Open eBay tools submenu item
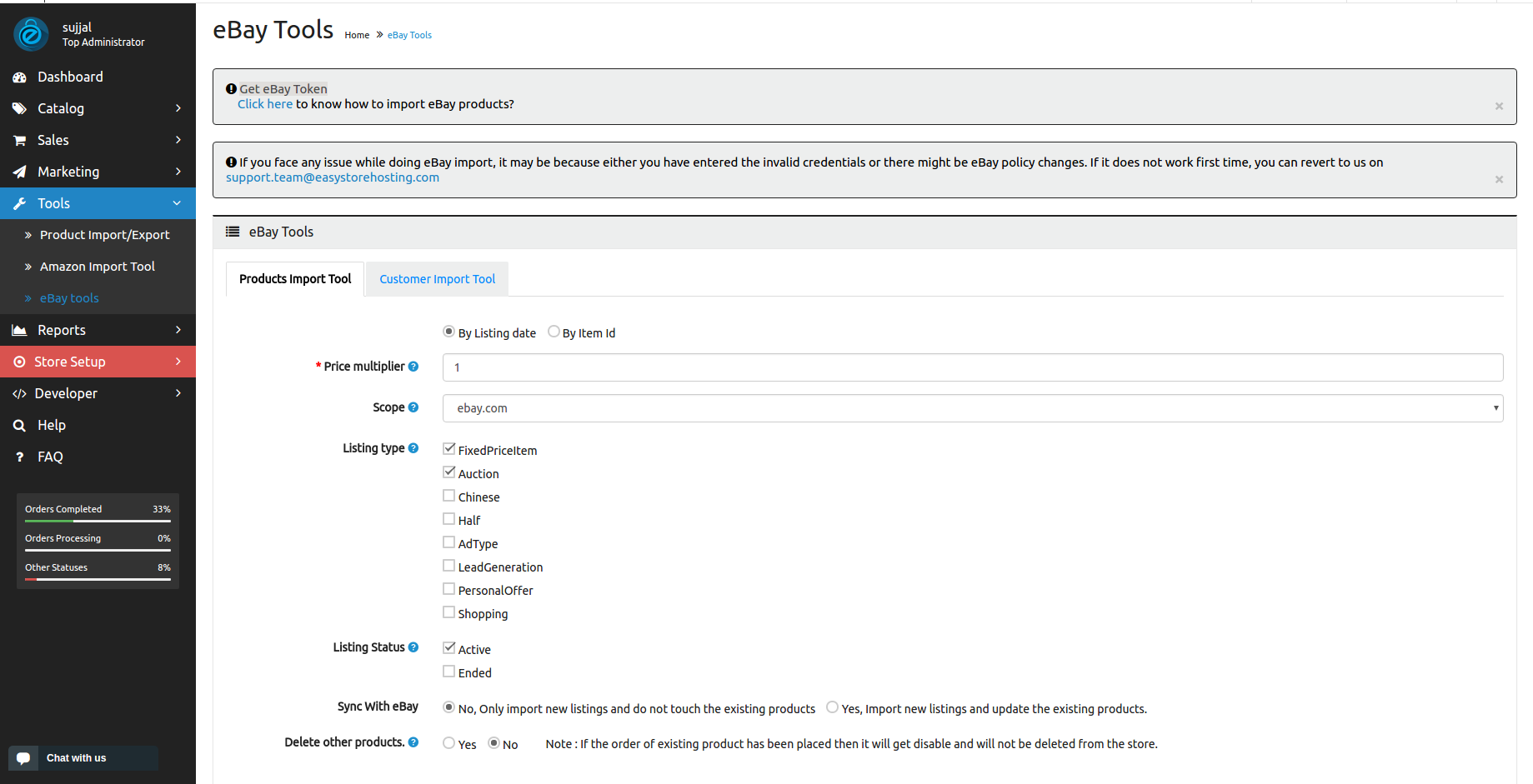 98,298
